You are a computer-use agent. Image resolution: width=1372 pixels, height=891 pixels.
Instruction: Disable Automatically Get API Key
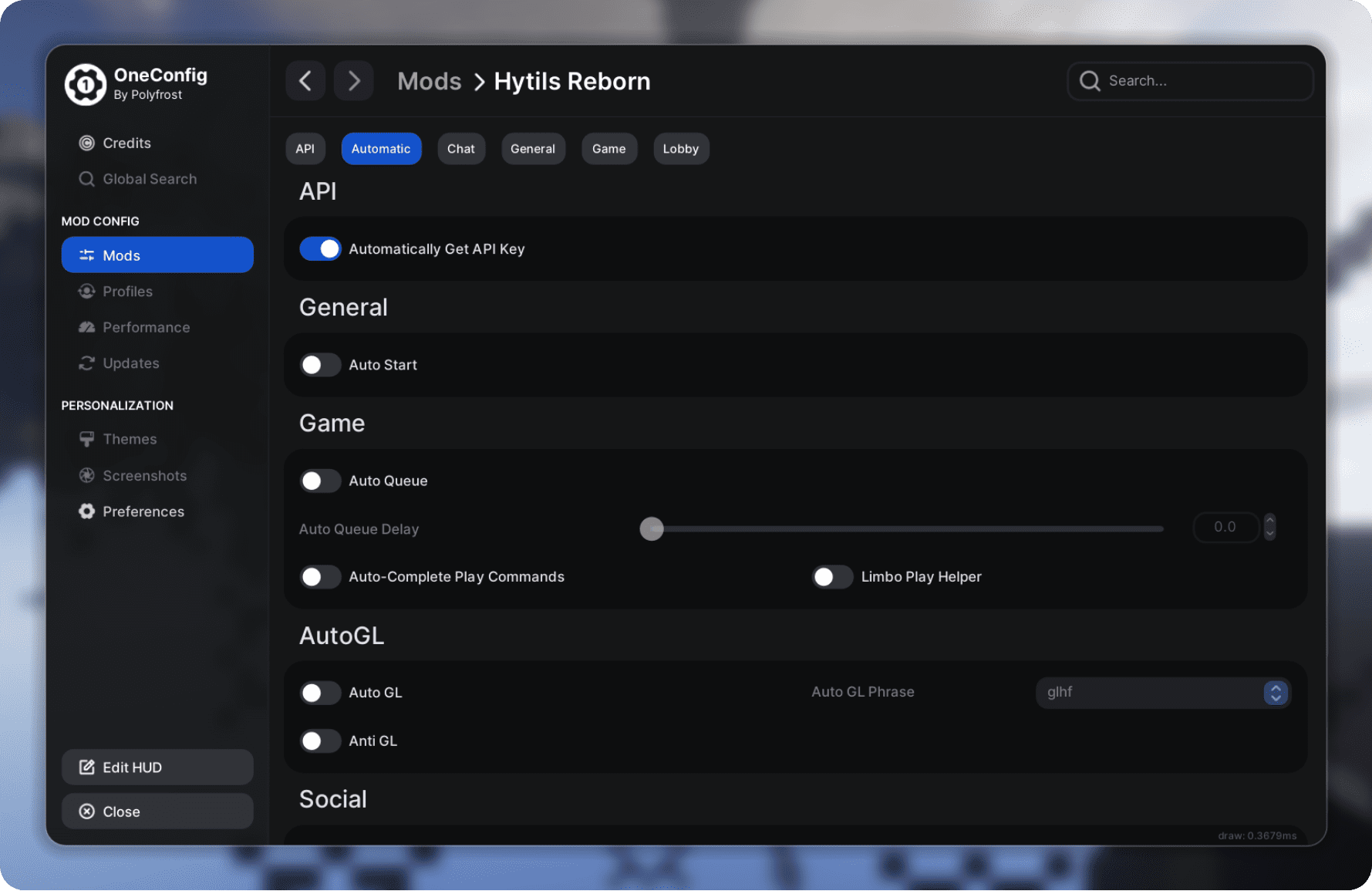click(320, 249)
